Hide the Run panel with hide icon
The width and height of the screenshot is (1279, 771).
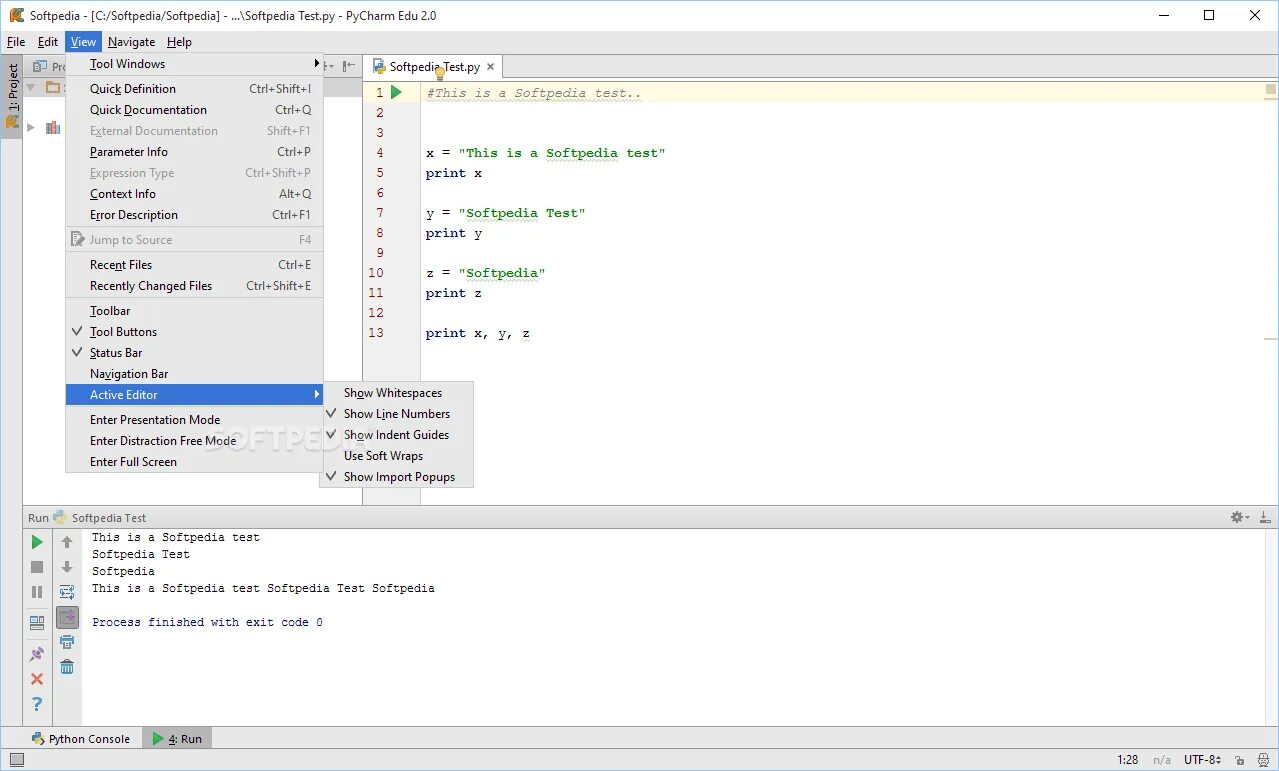pyautogui.click(x=1265, y=517)
